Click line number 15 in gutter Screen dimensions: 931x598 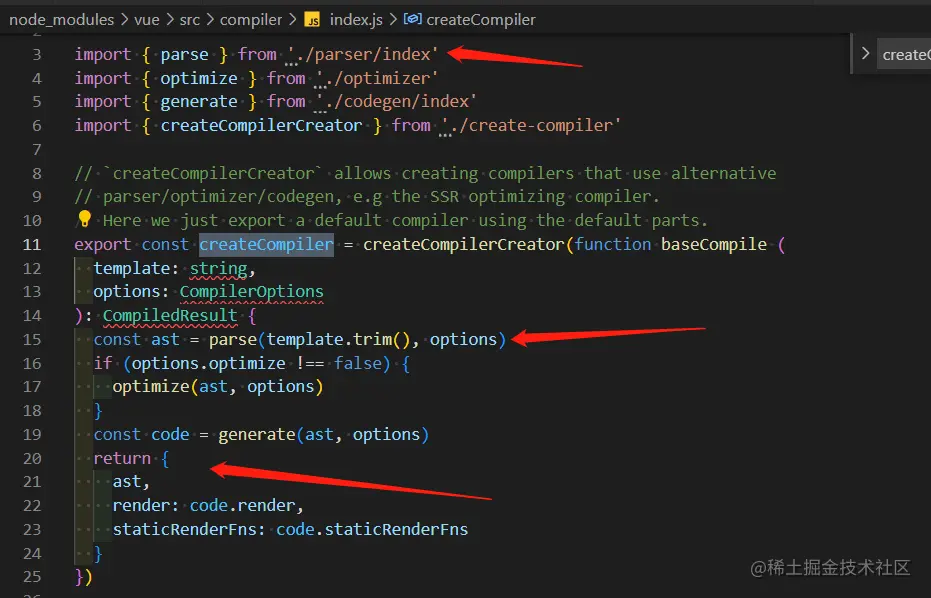pos(32,339)
